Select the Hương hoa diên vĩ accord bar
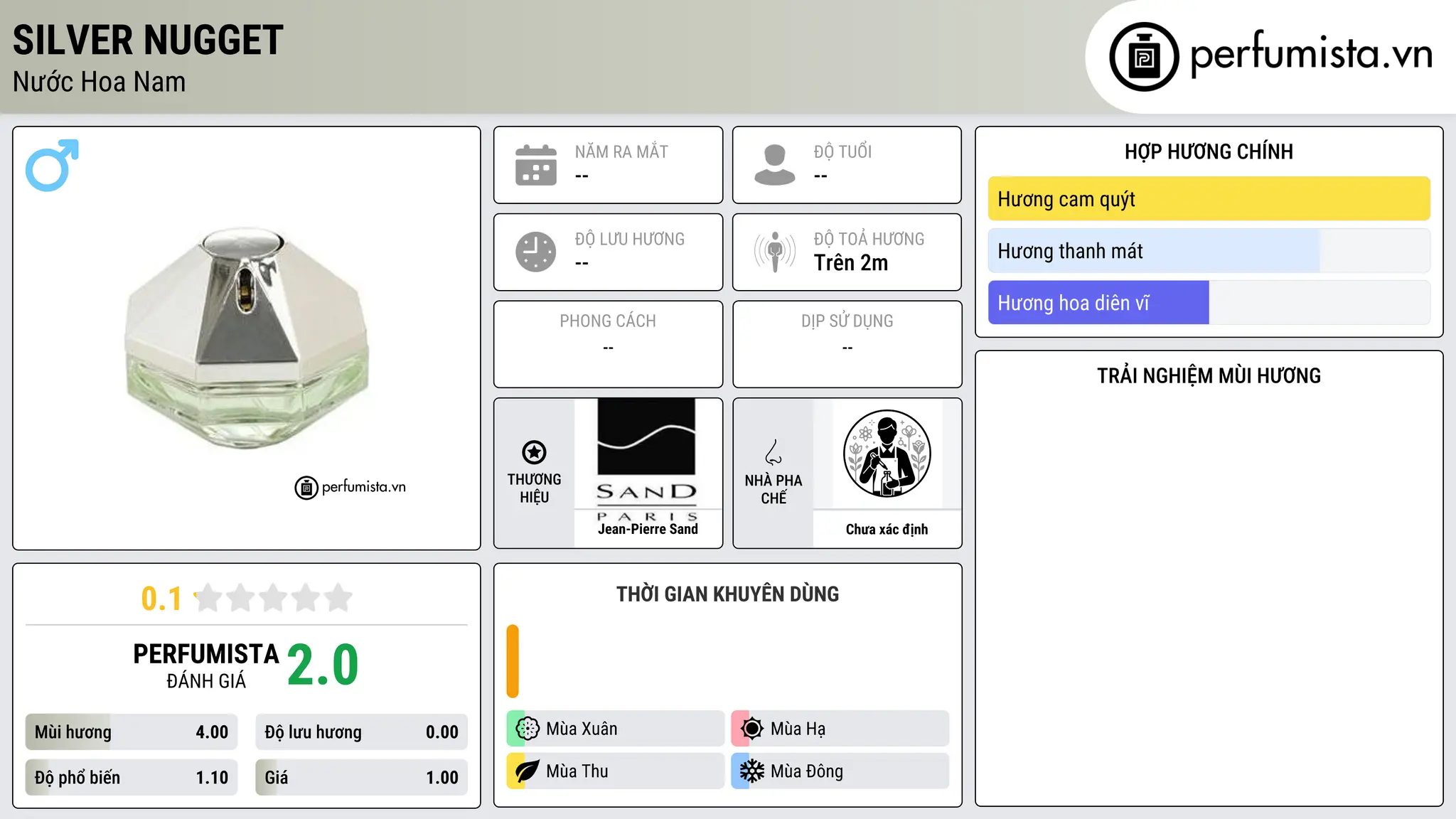Viewport: 1456px width, 819px height. 1209,303
